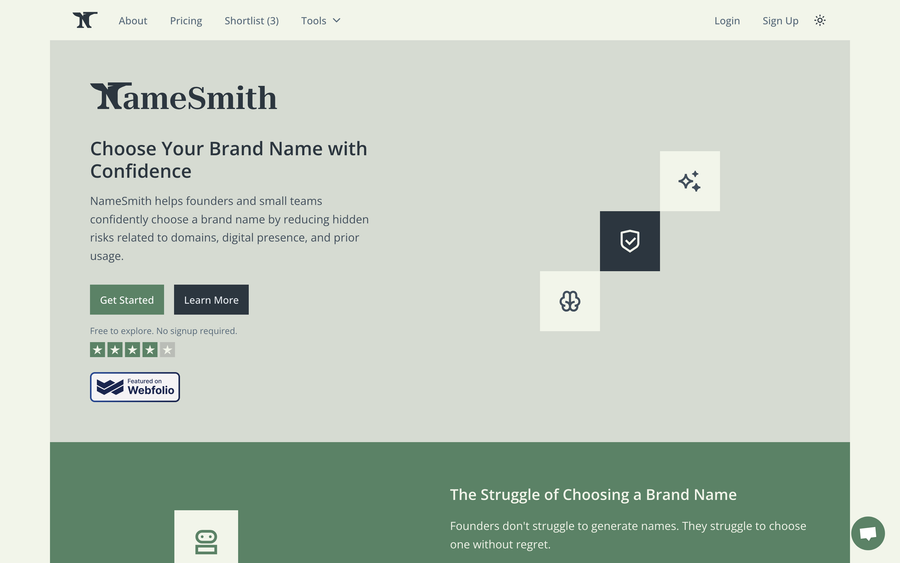Open Shortlist (3) in the navbar
Viewport: 900px width, 563px height.
click(251, 21)
